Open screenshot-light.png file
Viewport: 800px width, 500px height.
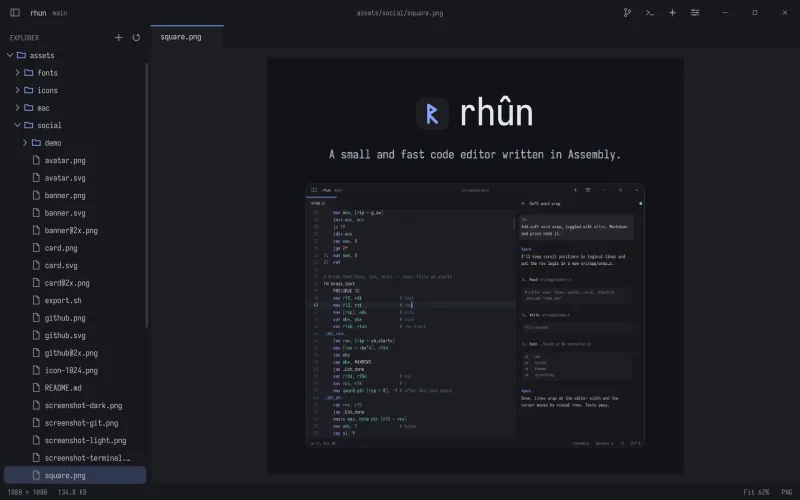click(74, 440)
